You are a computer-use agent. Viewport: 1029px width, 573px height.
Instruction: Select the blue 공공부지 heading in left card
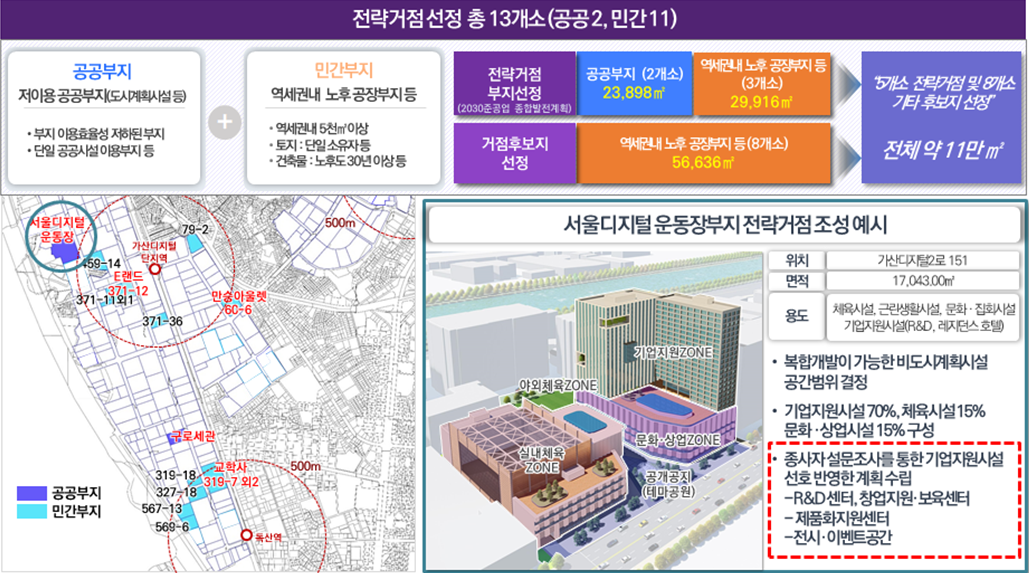tap(102, 72)
